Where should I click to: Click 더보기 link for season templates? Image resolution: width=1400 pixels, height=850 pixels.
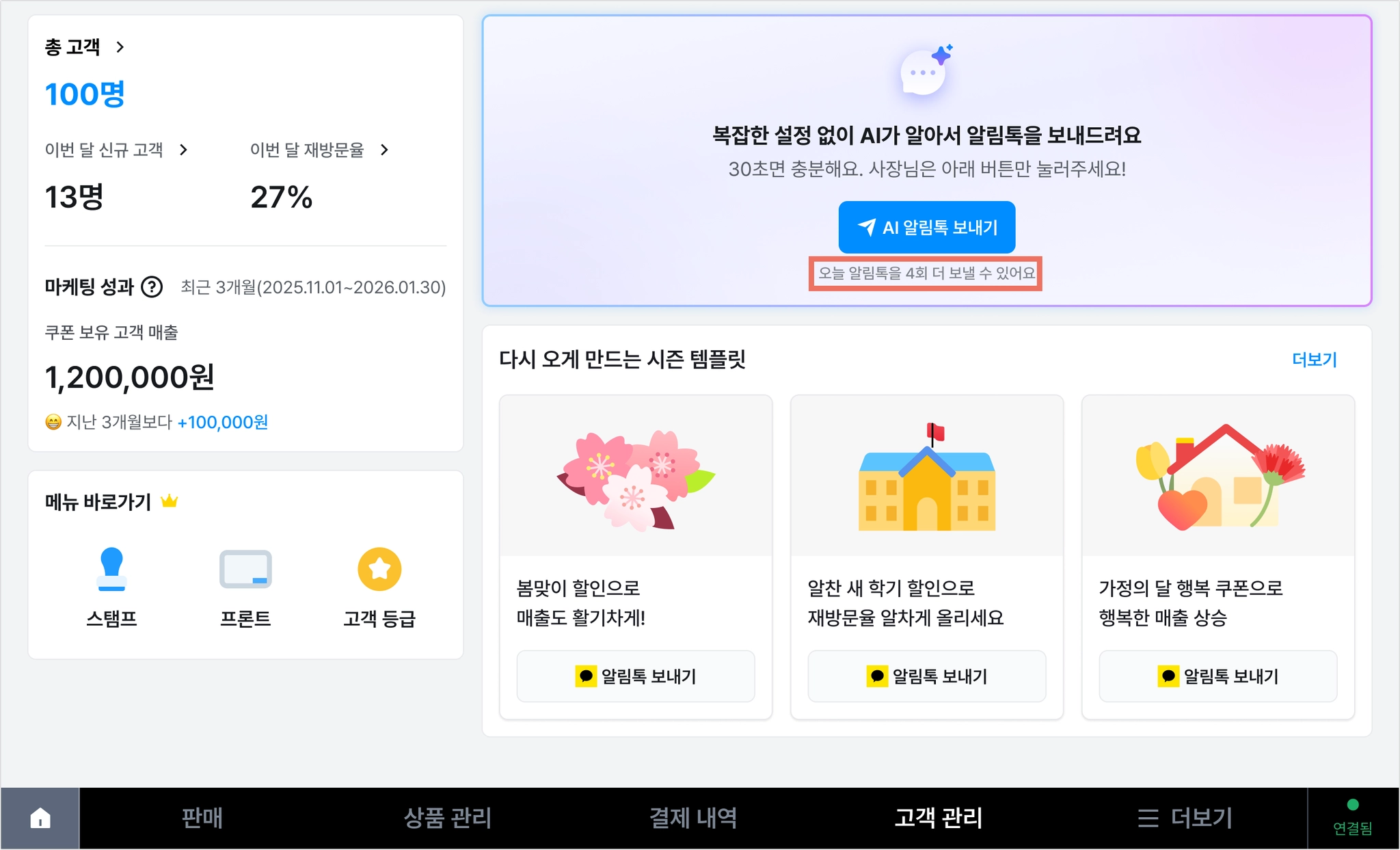tap(1314, 360)
